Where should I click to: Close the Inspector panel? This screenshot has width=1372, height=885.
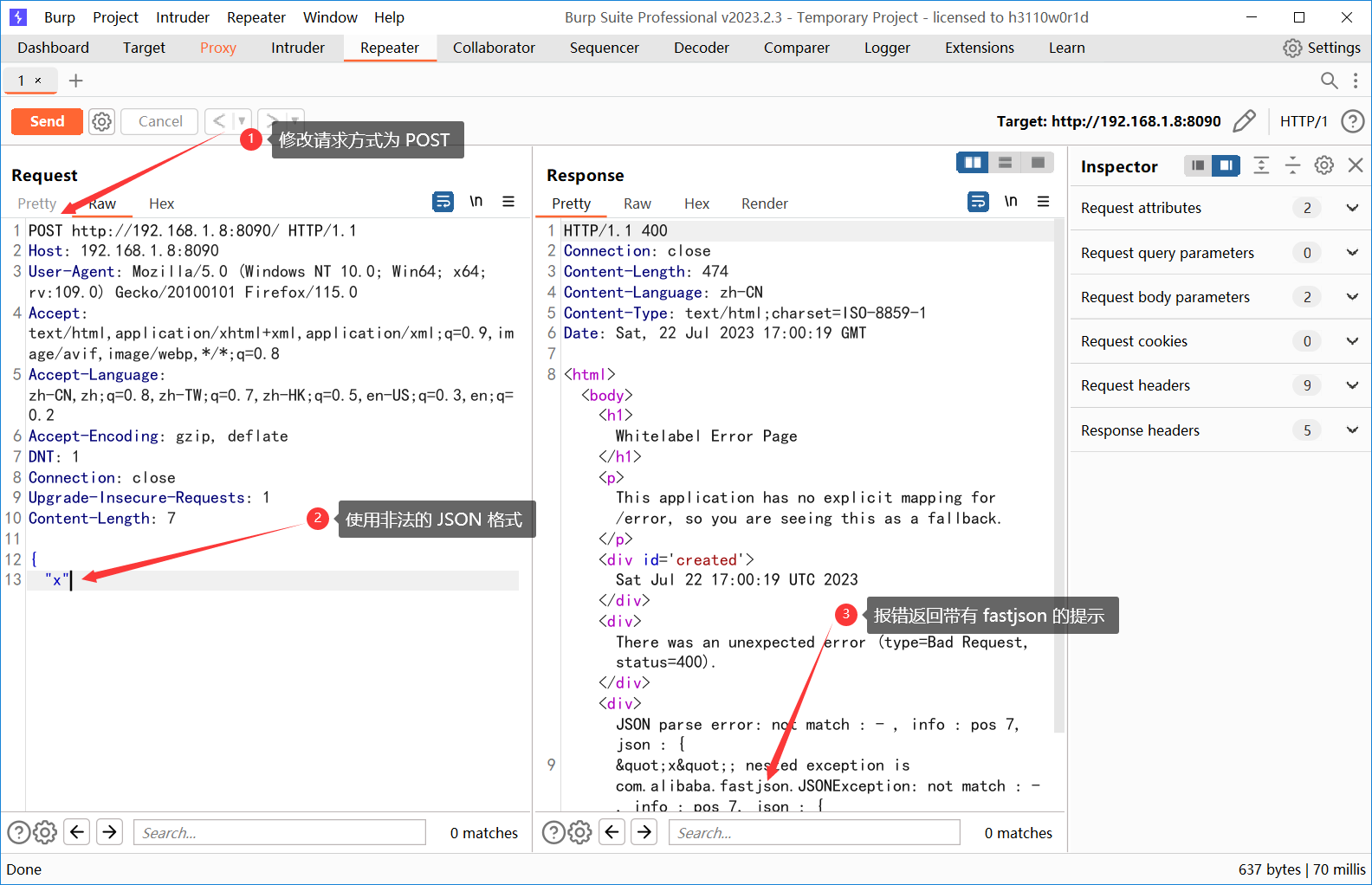pyautogui.click(x=1356, y=165)
